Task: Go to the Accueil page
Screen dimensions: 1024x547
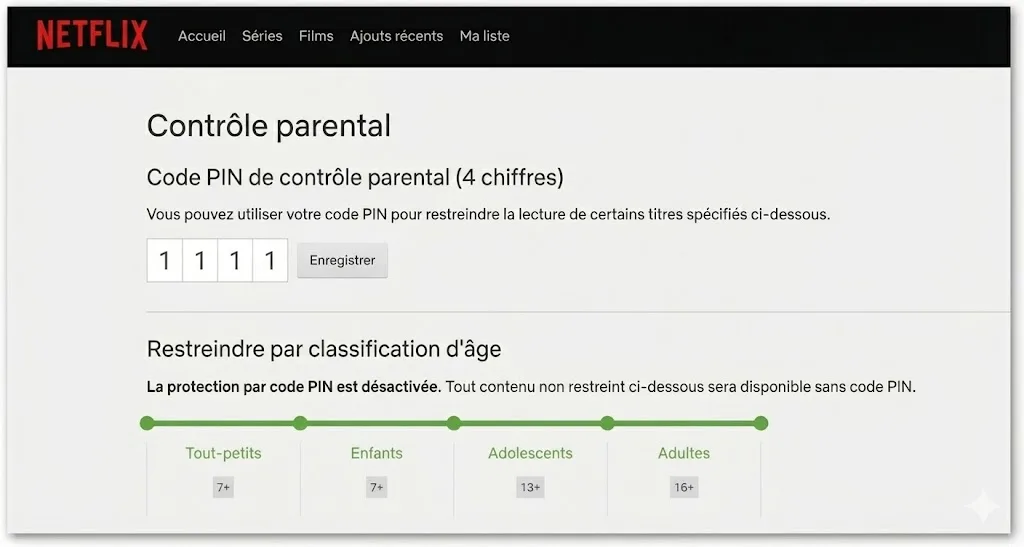Action: [x=202, y=36]
